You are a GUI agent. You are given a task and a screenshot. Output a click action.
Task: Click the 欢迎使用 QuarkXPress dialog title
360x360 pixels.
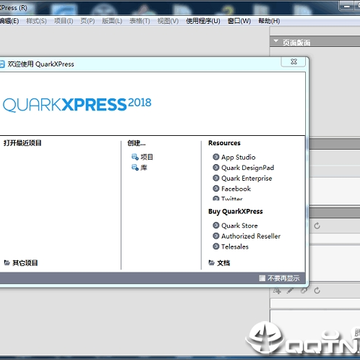(41, 64)
